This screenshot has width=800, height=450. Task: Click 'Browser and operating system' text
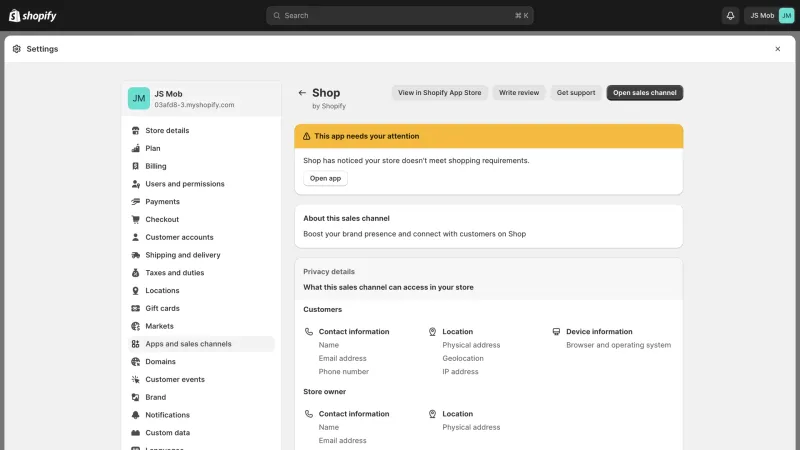(618, 345)
